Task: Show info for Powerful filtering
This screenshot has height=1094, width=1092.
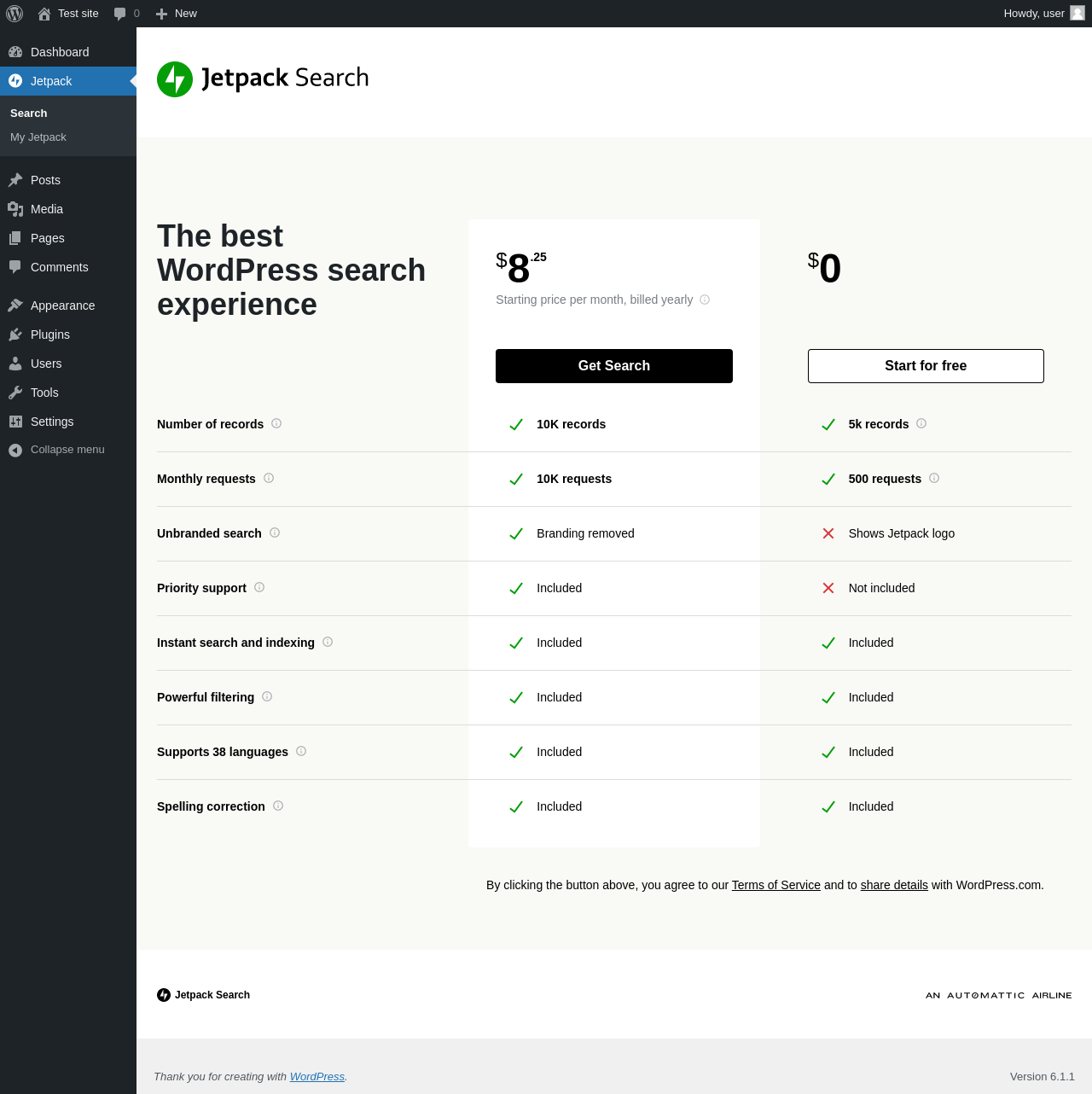Action: coord(267,696)
